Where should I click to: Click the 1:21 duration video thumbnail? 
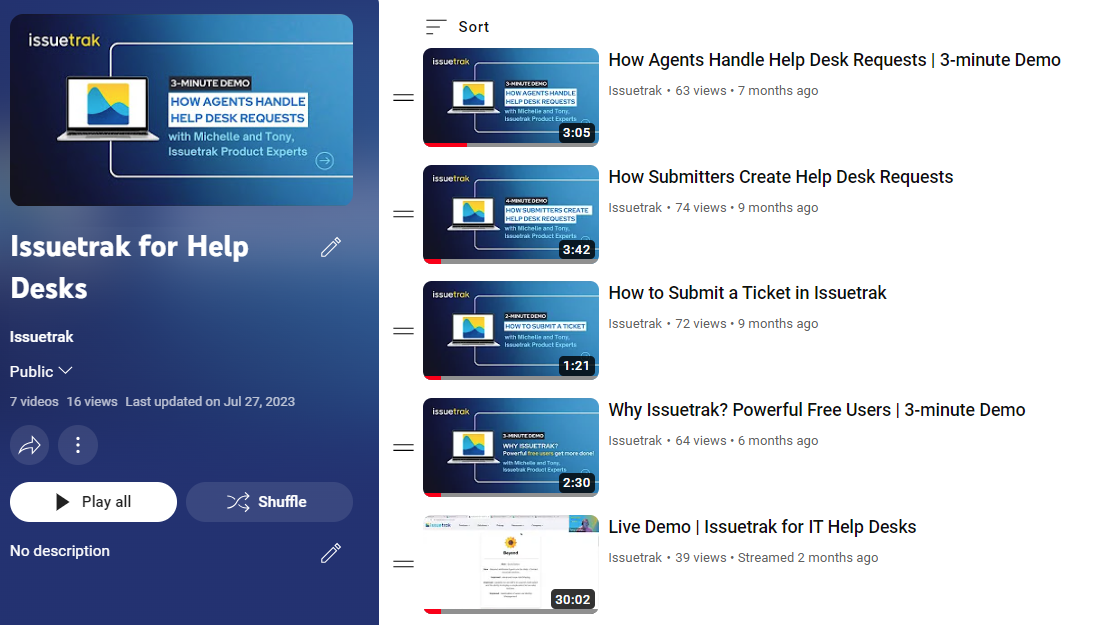pyautogui.click(x=511, y=330)
